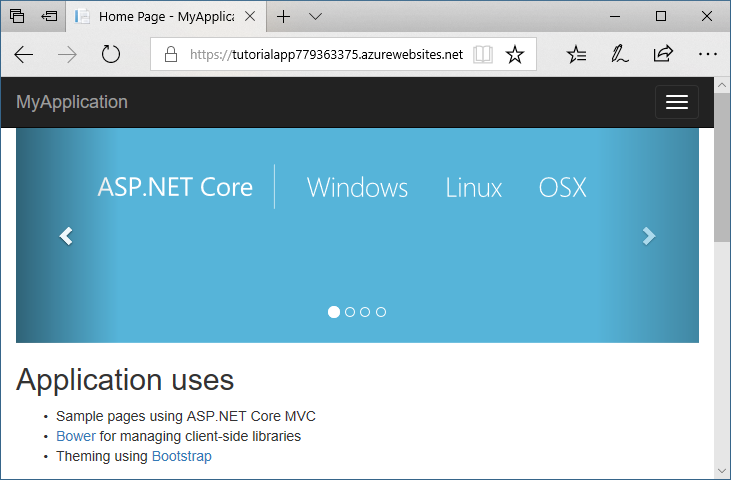
Task: Select the fourth carousel indicator dot
Action: point(381,312)
